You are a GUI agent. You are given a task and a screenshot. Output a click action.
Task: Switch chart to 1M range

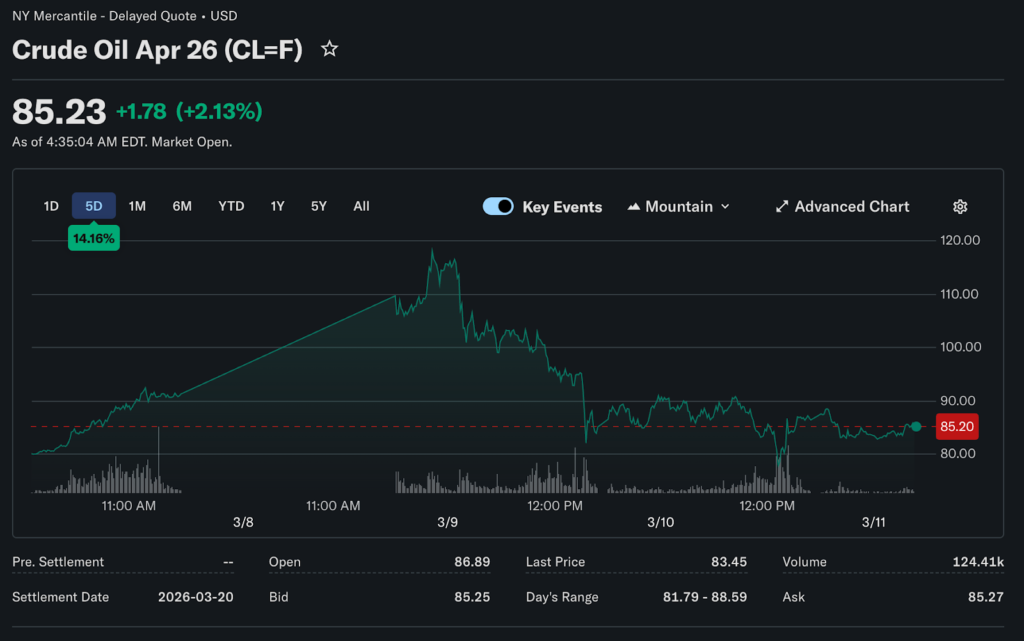(x=138, y=206)
